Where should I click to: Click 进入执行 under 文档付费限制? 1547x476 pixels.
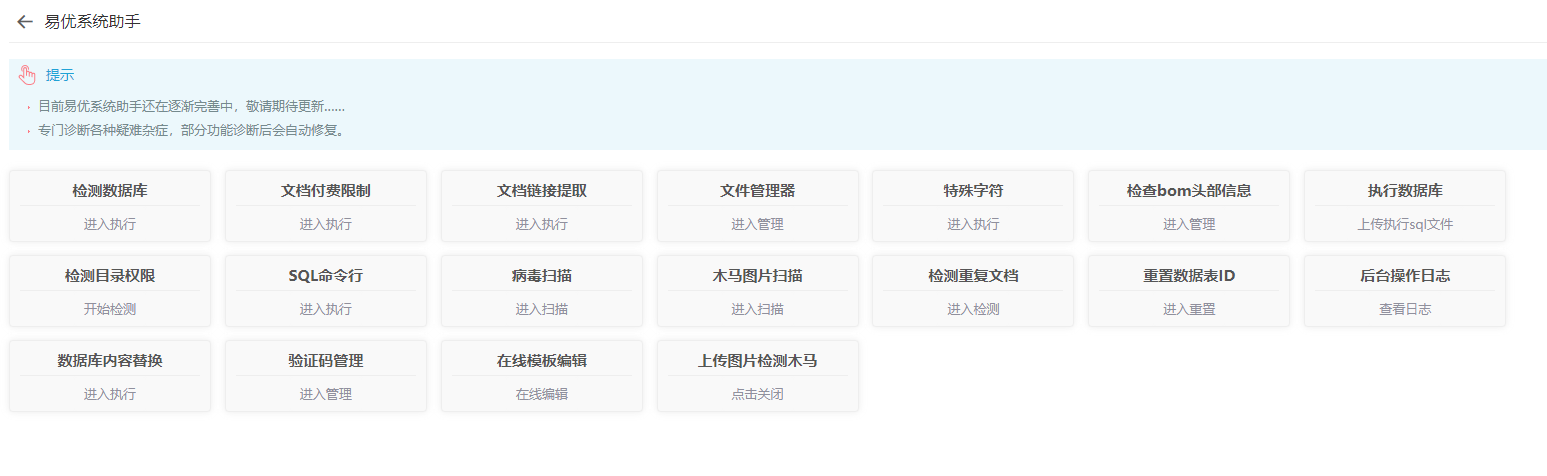[x=325, y=224]
